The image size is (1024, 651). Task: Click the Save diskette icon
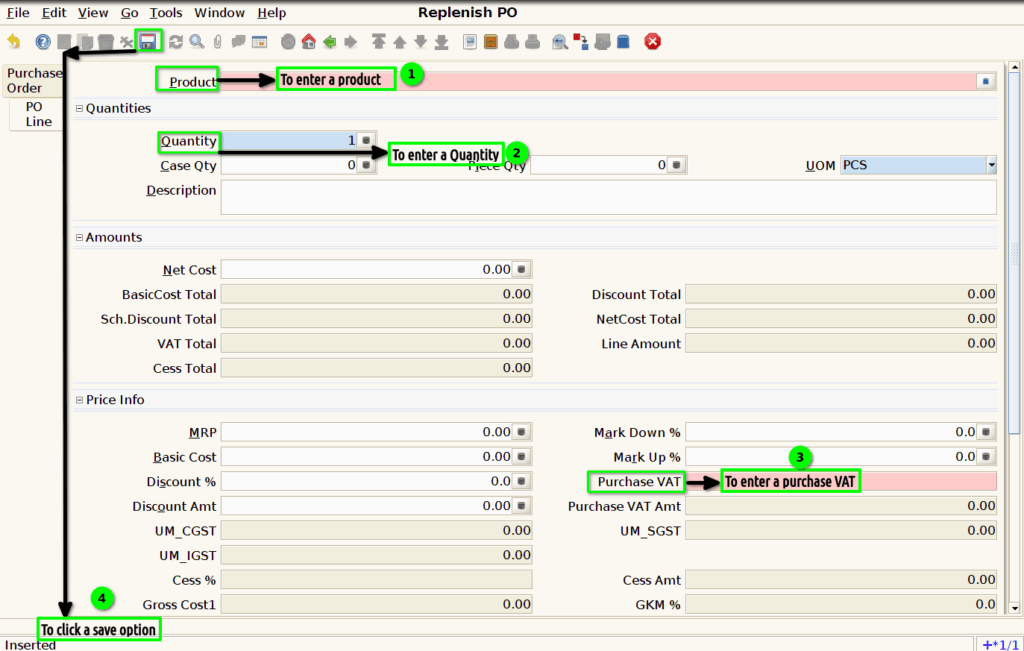coord(148,42)
